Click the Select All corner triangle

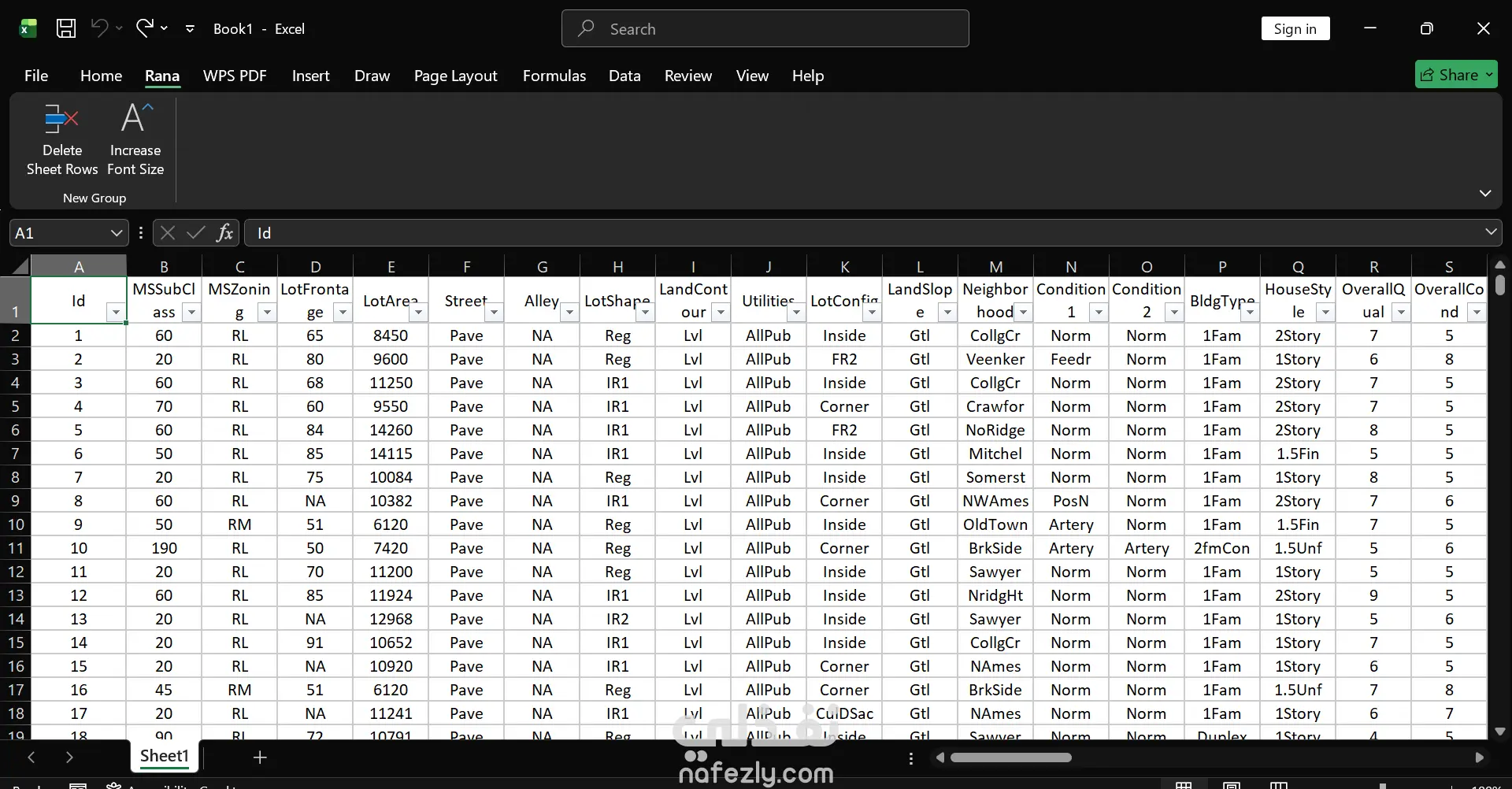tap(20, 266)
